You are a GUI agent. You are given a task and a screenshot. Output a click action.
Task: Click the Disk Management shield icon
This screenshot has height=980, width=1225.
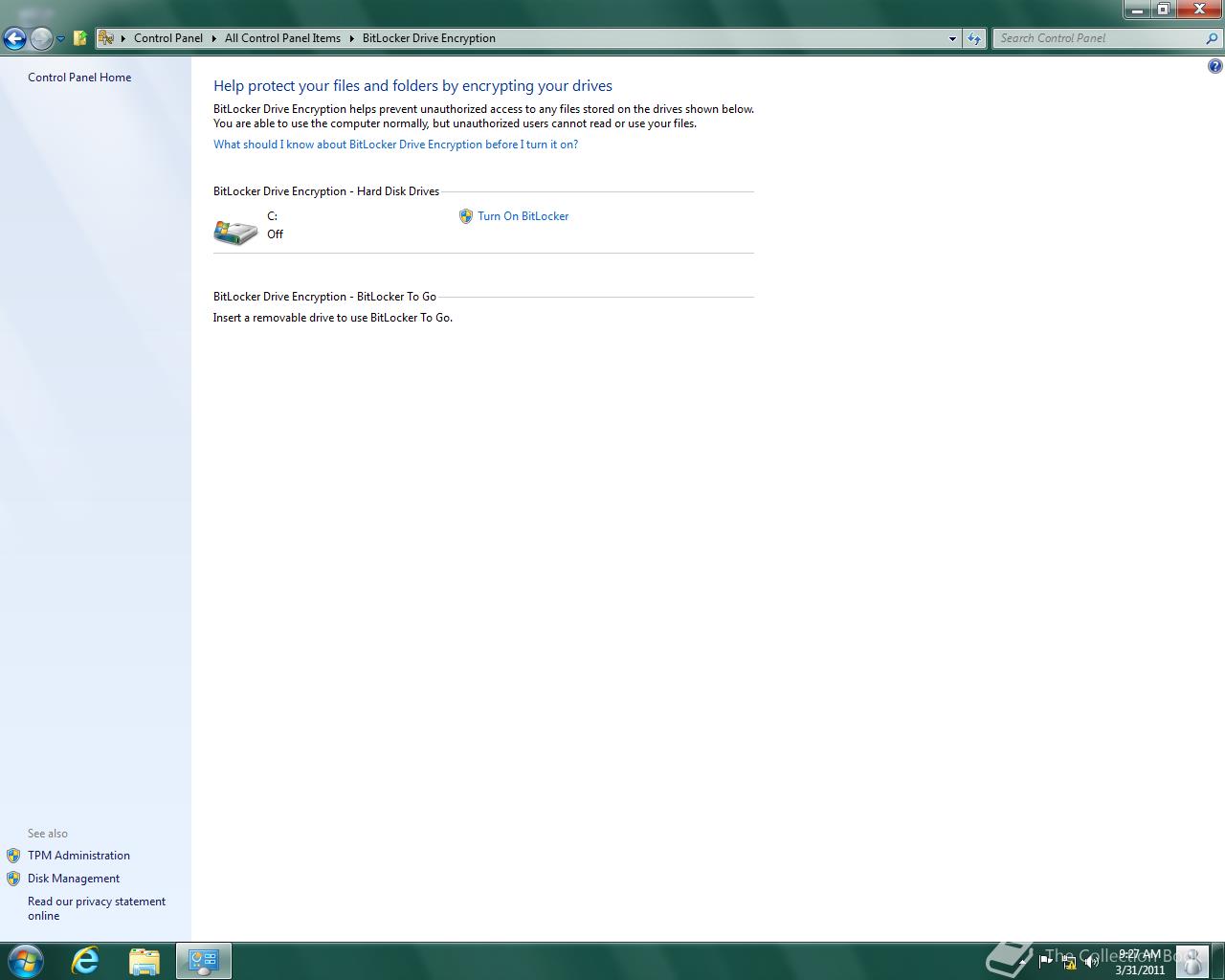point(13,879)
